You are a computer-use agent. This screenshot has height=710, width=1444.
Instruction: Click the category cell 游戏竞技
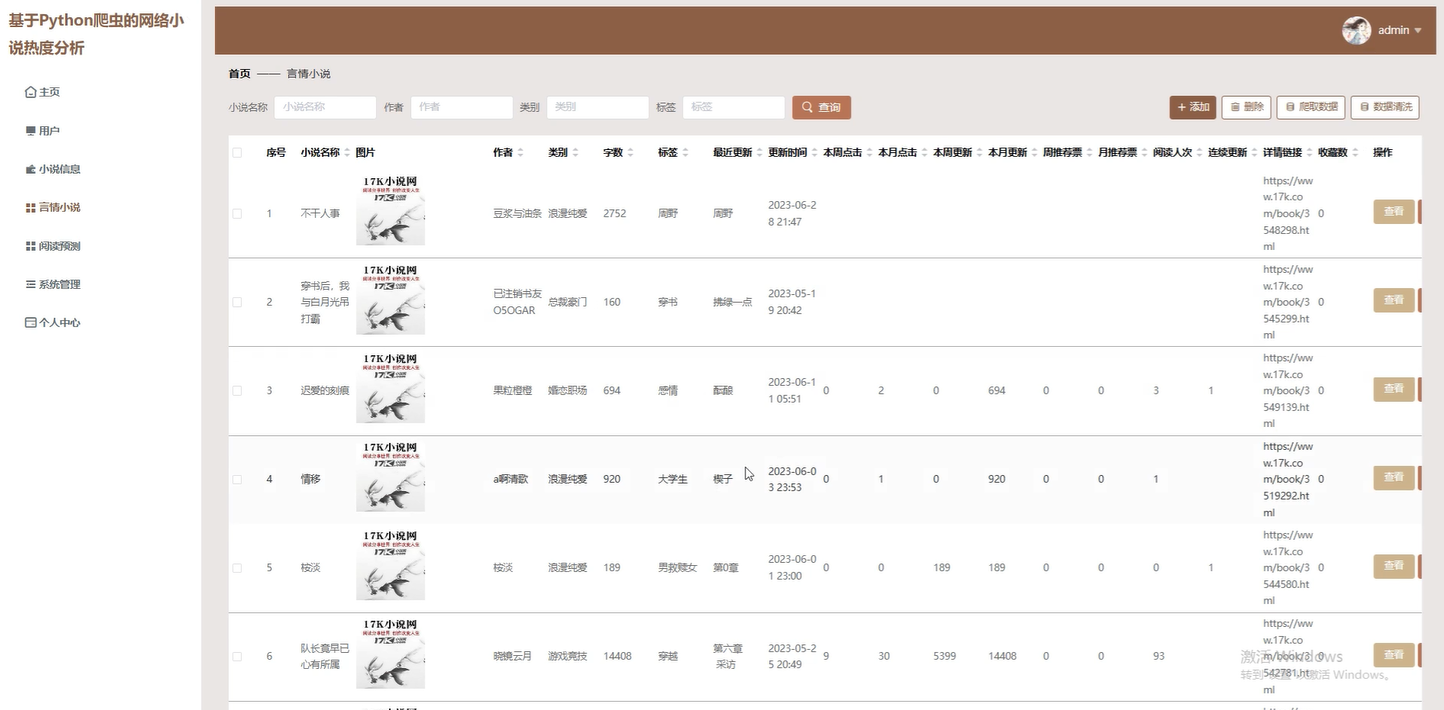coord(567,656)
